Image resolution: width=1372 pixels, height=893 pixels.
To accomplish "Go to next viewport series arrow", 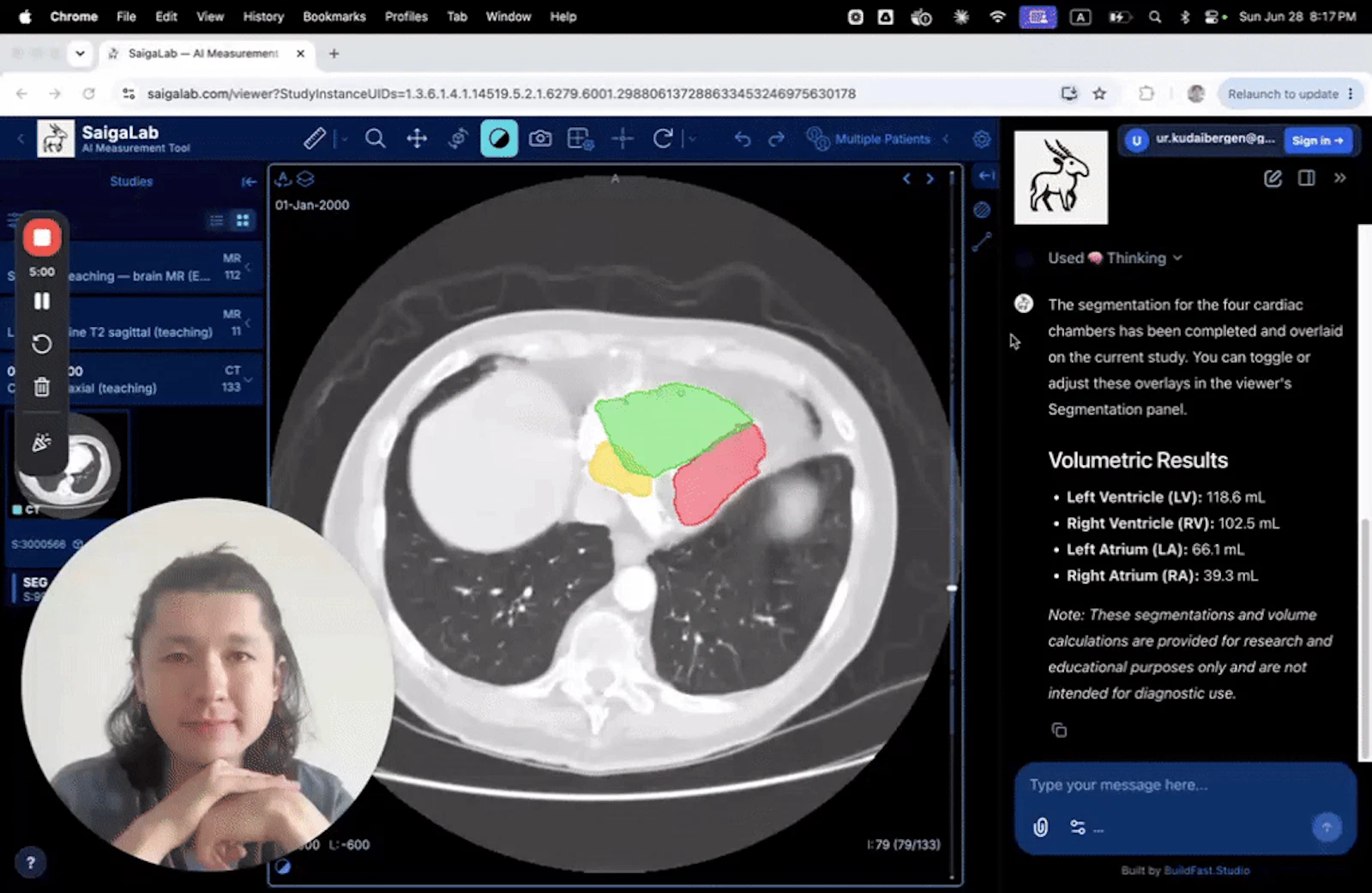I will pyautogui.click(x=930, y=178).
